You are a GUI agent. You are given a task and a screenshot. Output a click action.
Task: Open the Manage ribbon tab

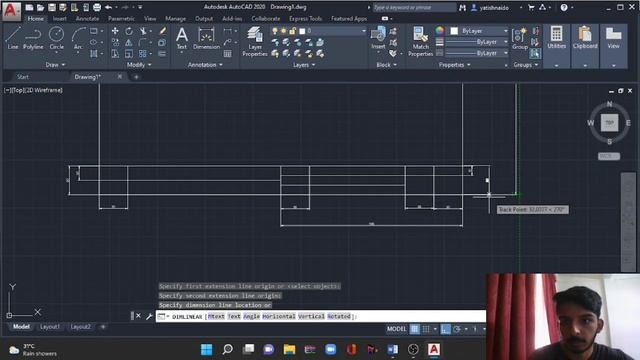pyautogui.click(x=176, y=19)
